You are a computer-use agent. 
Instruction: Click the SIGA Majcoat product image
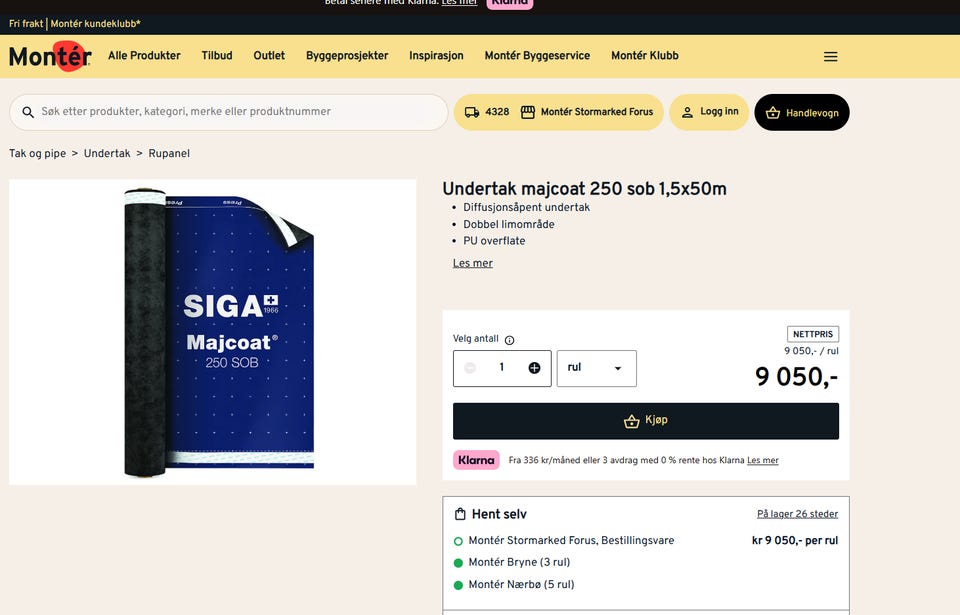coord(212,332)
